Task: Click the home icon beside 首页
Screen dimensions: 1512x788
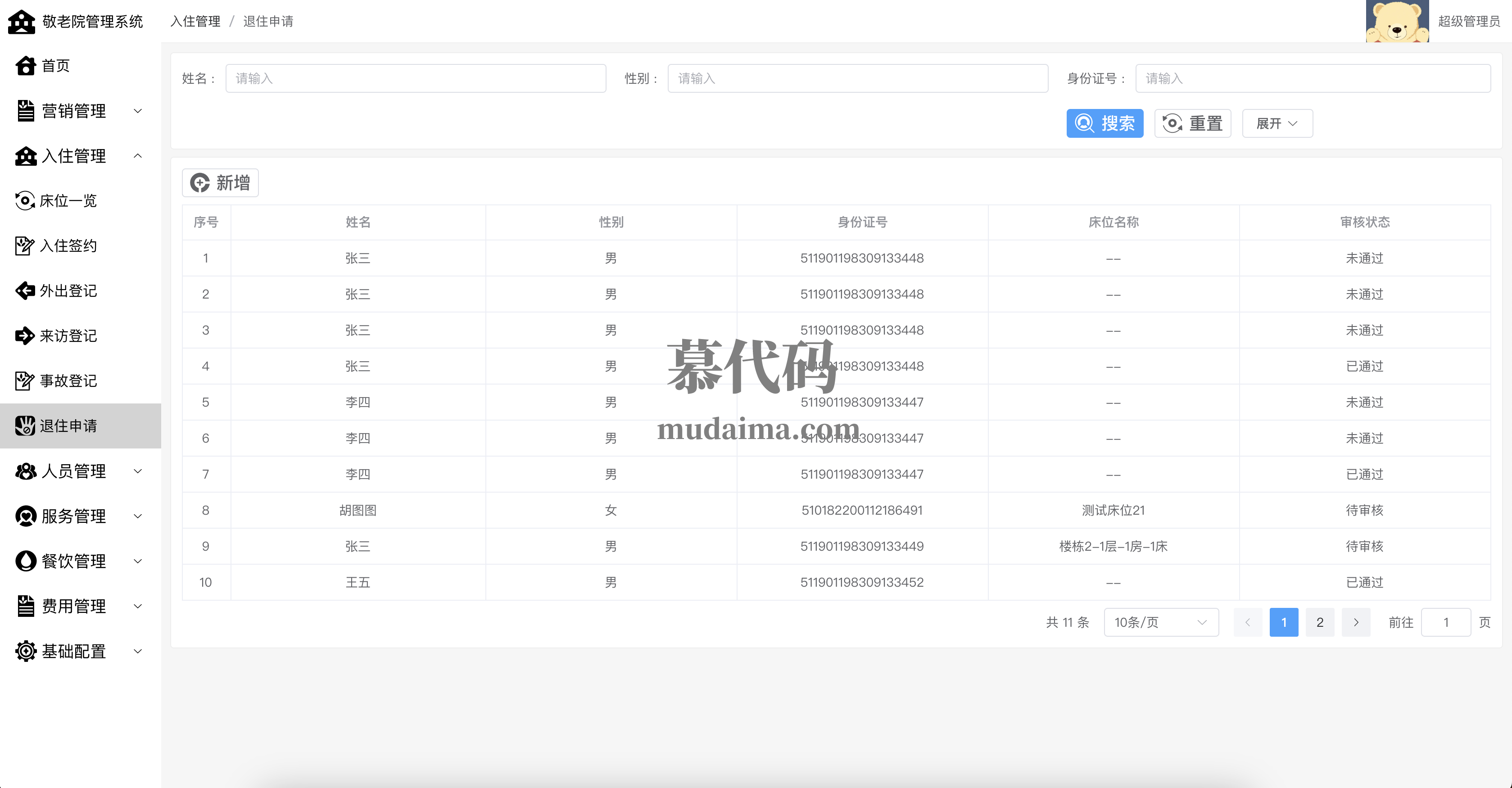Action: 26,66
